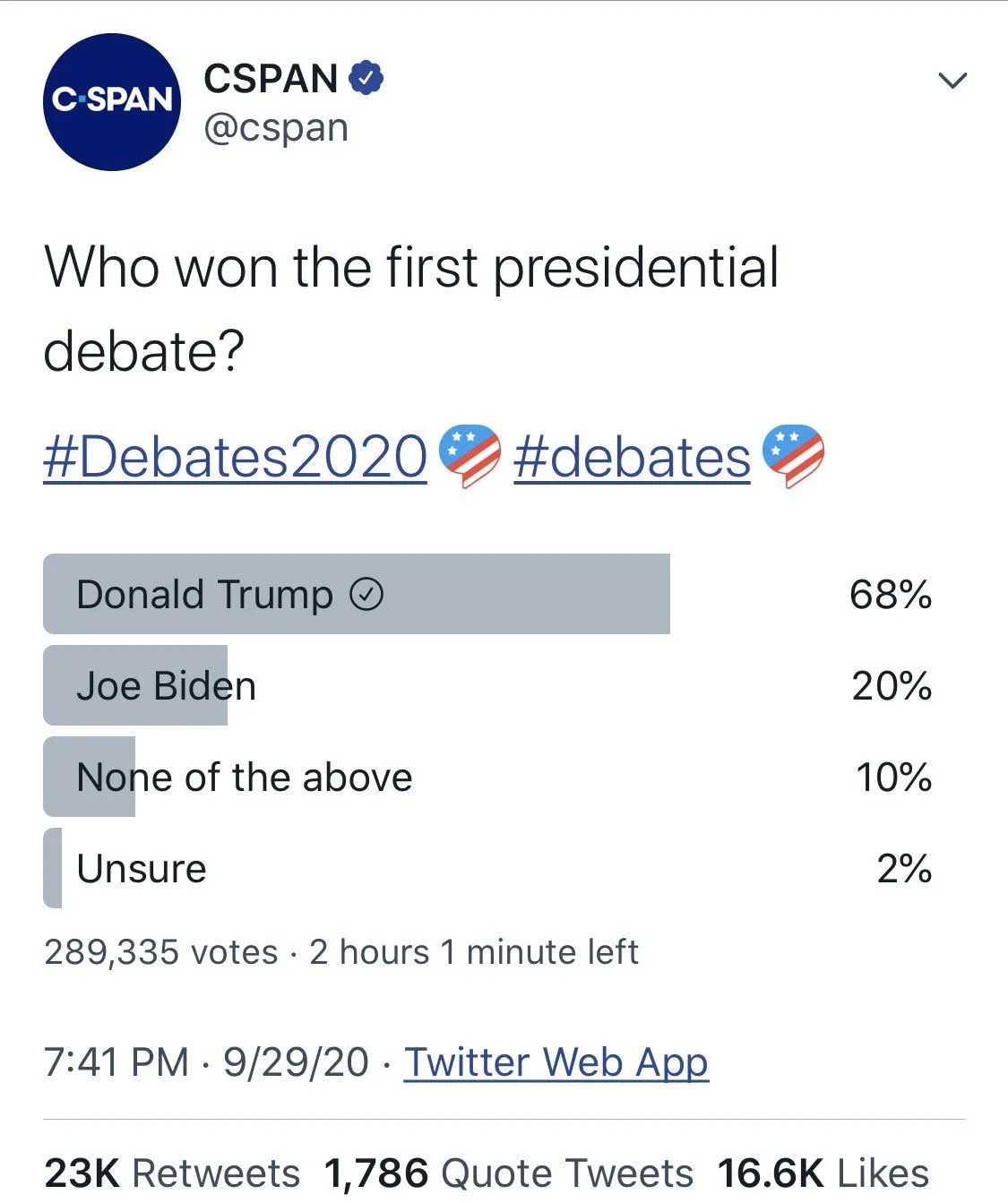Open the #Debates2020 hashtag link
1008x1203 pixels.
236,457
